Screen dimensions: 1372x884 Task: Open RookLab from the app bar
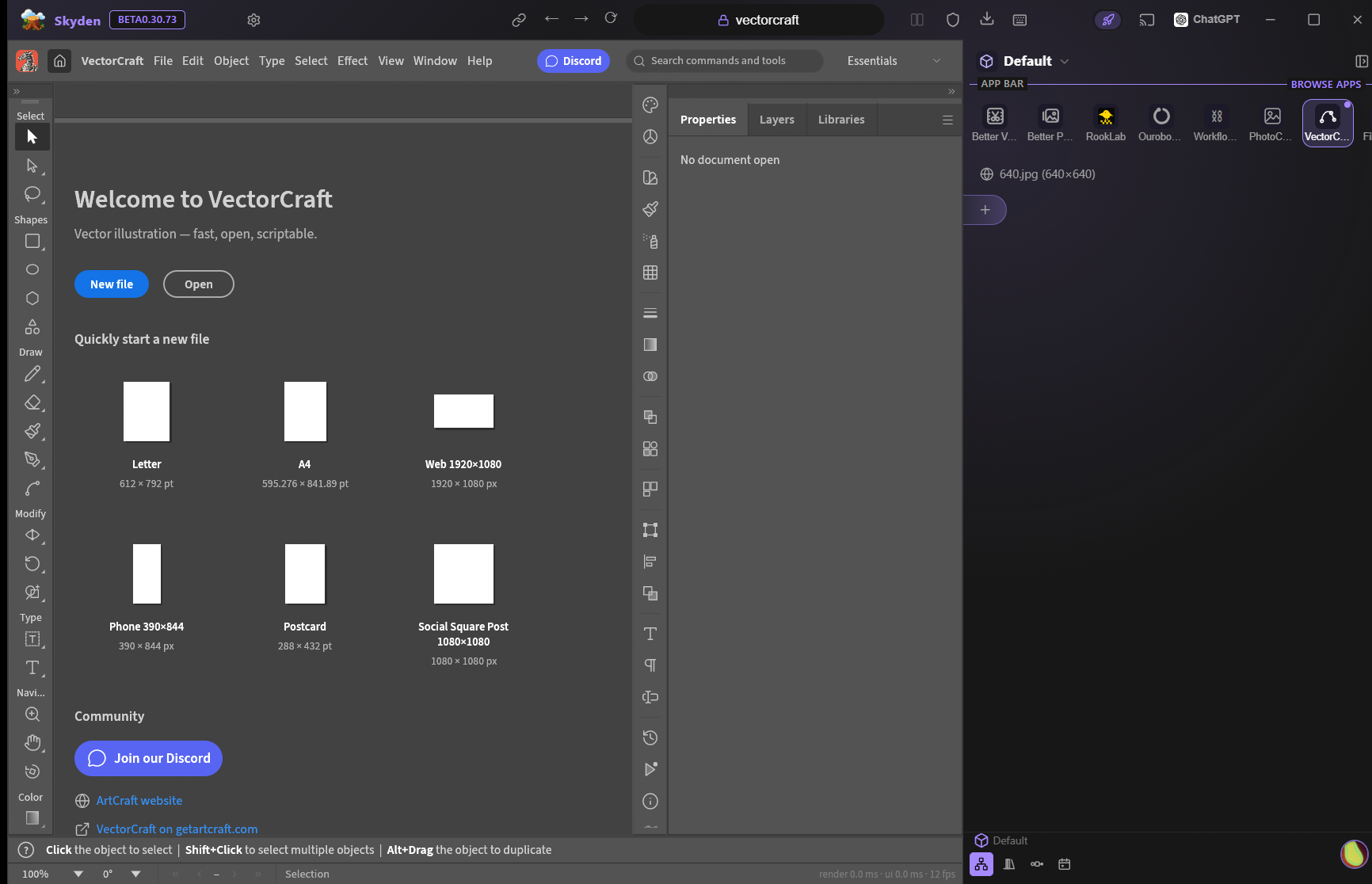[1106, 124]
